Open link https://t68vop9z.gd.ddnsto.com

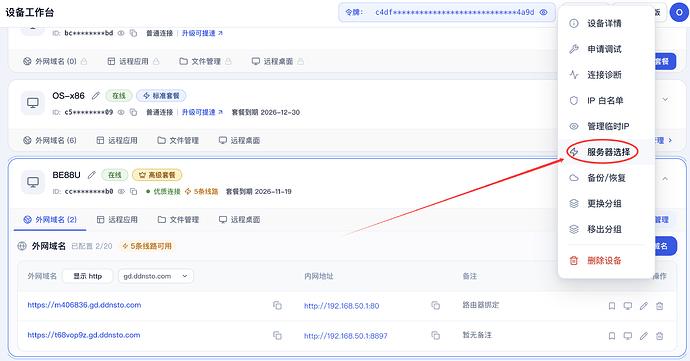coord(84,335)
